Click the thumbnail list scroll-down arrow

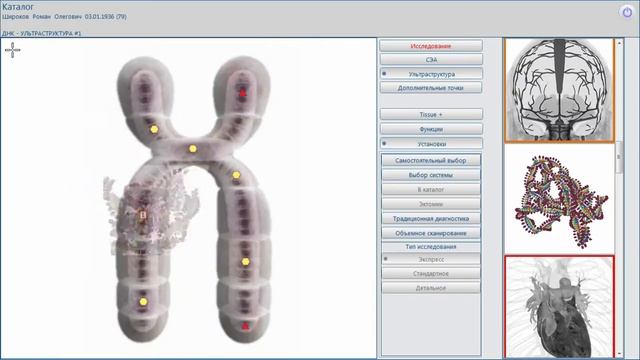click(620, 353)
